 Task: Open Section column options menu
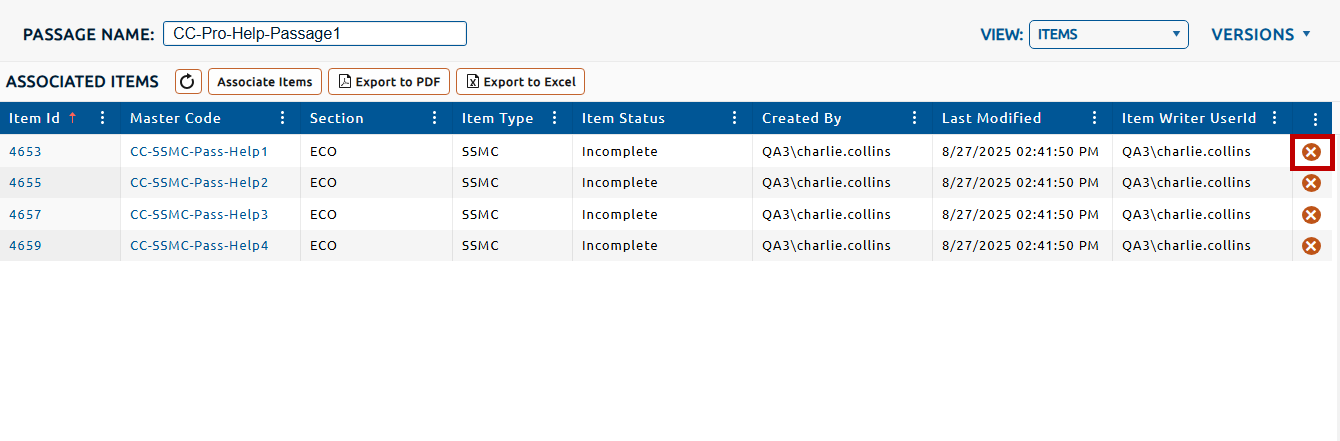click(x=434, y=118)
